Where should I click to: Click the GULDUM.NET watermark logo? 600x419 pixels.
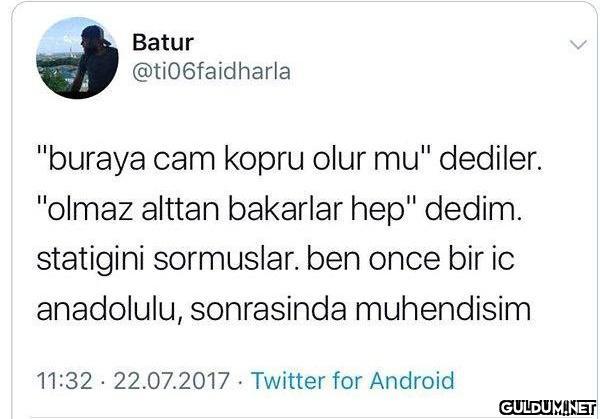[x=548, y=408]
